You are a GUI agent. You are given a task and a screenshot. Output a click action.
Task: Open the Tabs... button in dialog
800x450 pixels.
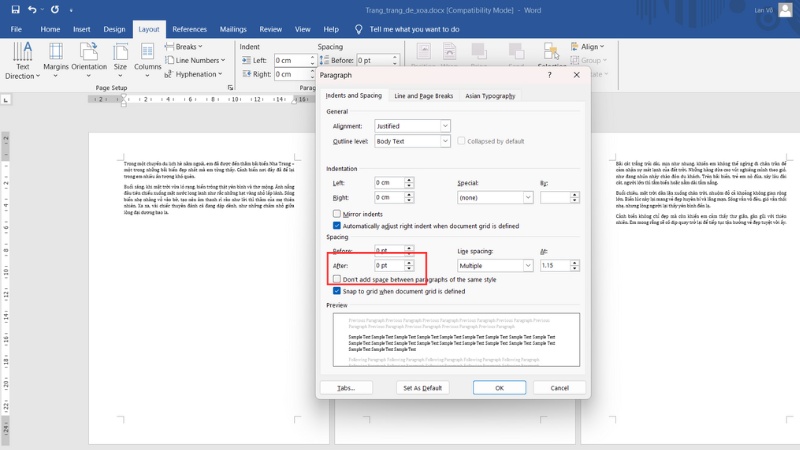(346, 387)
